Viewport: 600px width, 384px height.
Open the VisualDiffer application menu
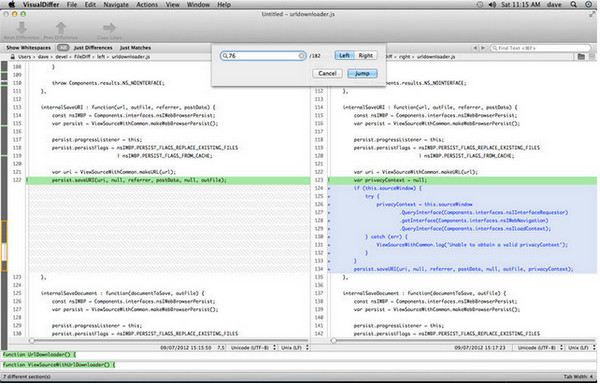coord(41,5)
